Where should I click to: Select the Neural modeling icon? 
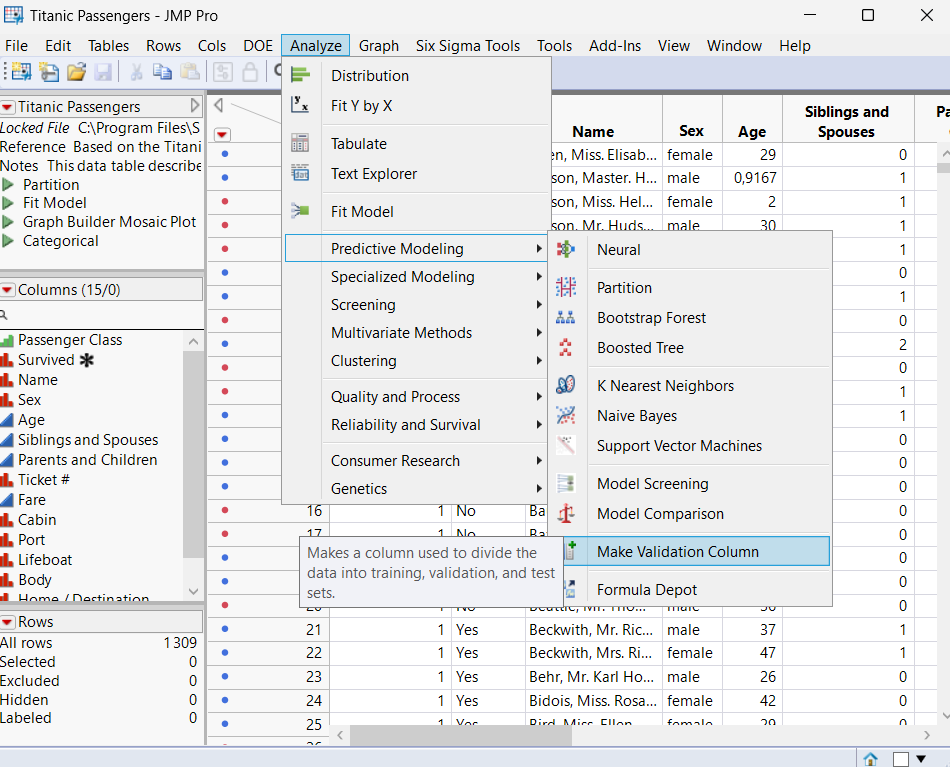(x=565, y=250)
